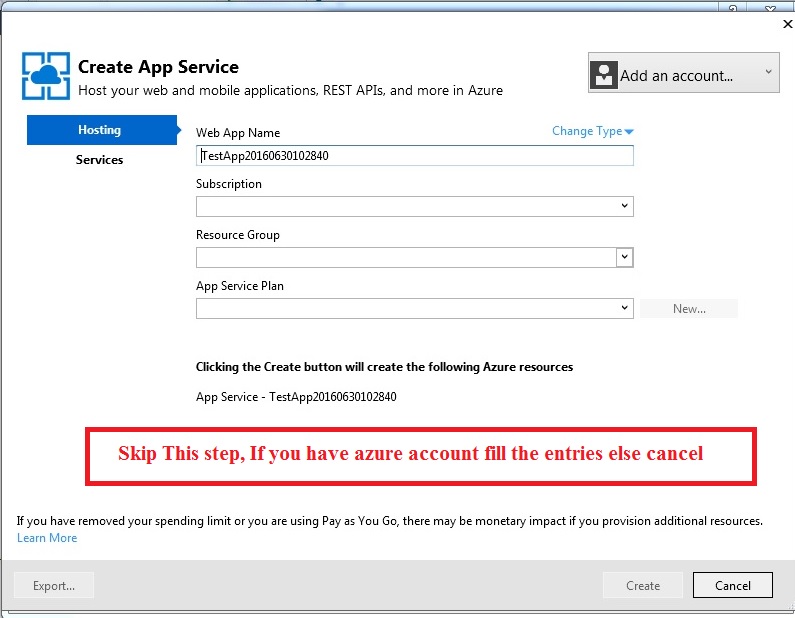
Task: Expand the Resource Group combo box arrow
Action: click(x=625, y=257)
